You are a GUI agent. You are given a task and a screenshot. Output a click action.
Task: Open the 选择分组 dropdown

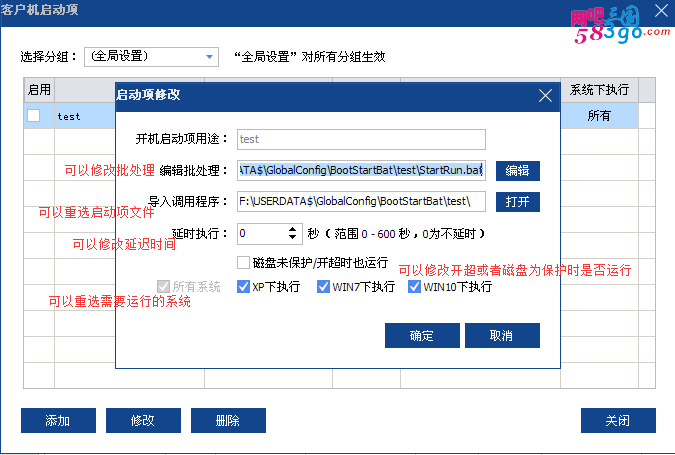pos(152,57)
